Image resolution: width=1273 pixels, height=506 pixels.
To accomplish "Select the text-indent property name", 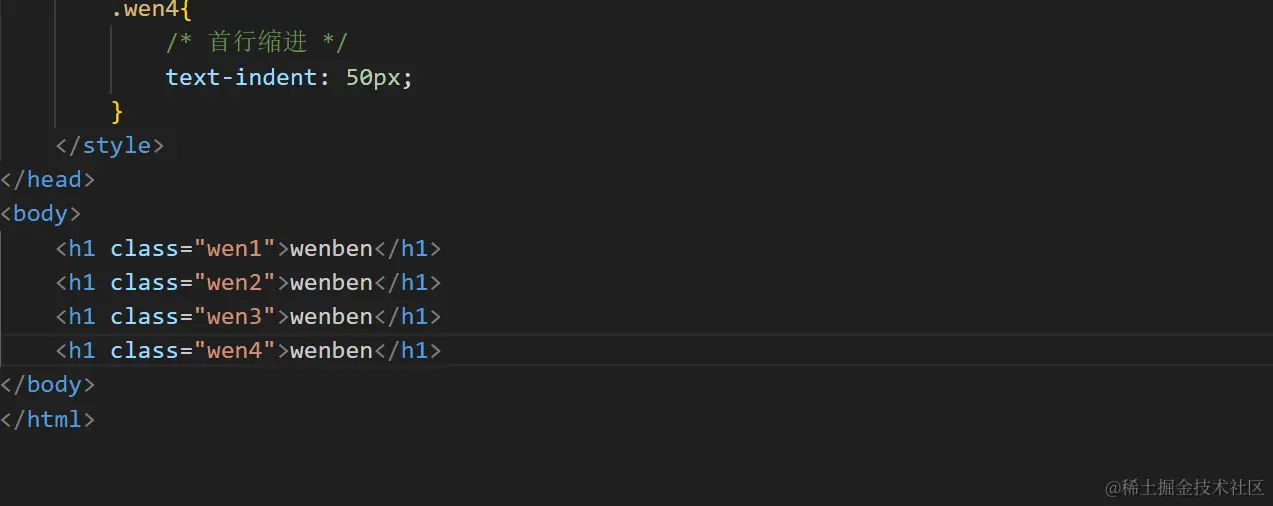I will pyautogui.click(x=241, y=77).
